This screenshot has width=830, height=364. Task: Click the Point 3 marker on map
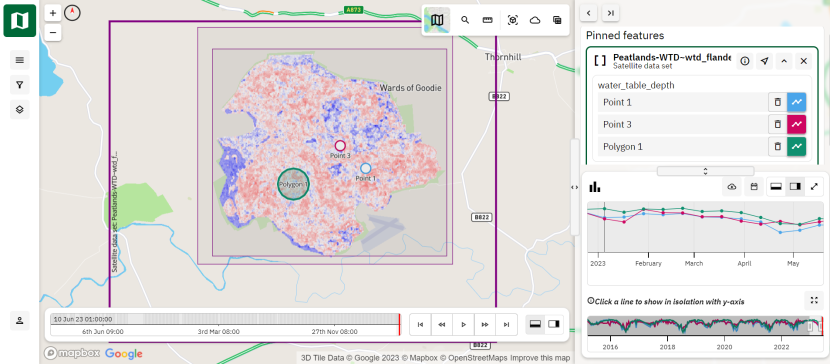(340, 145)
